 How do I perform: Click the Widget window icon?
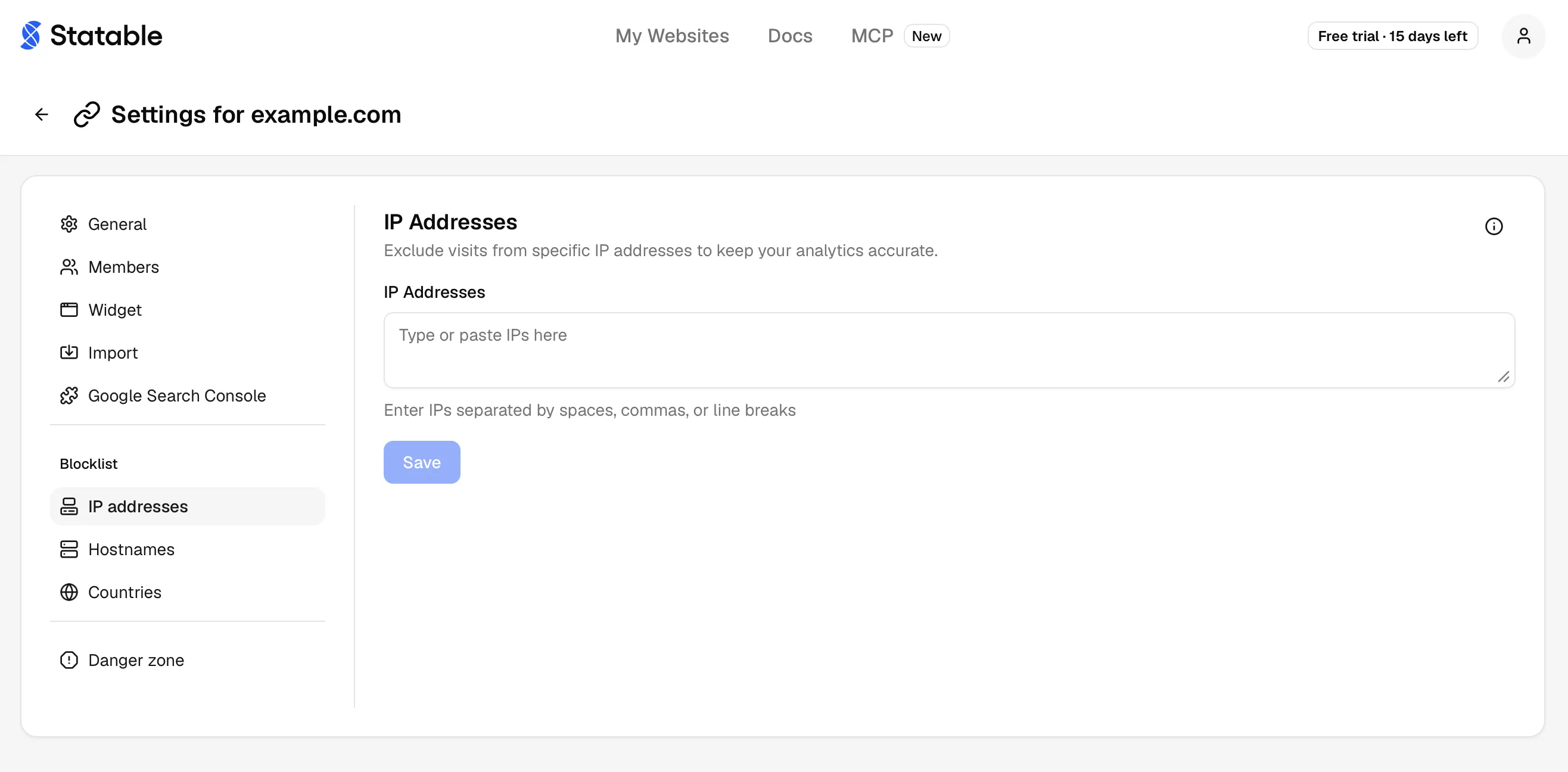(69, 310)
